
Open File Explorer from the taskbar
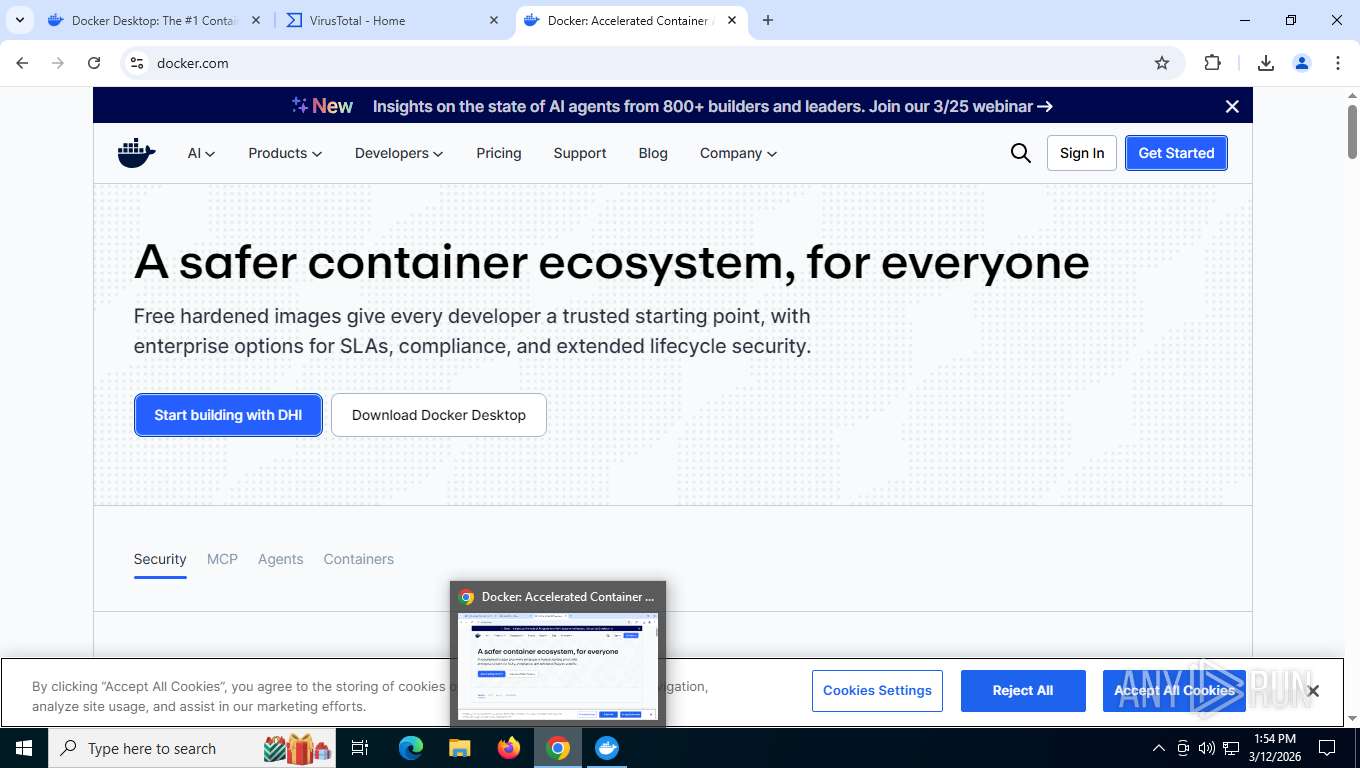pyautogui.click(x=459, y=748)
